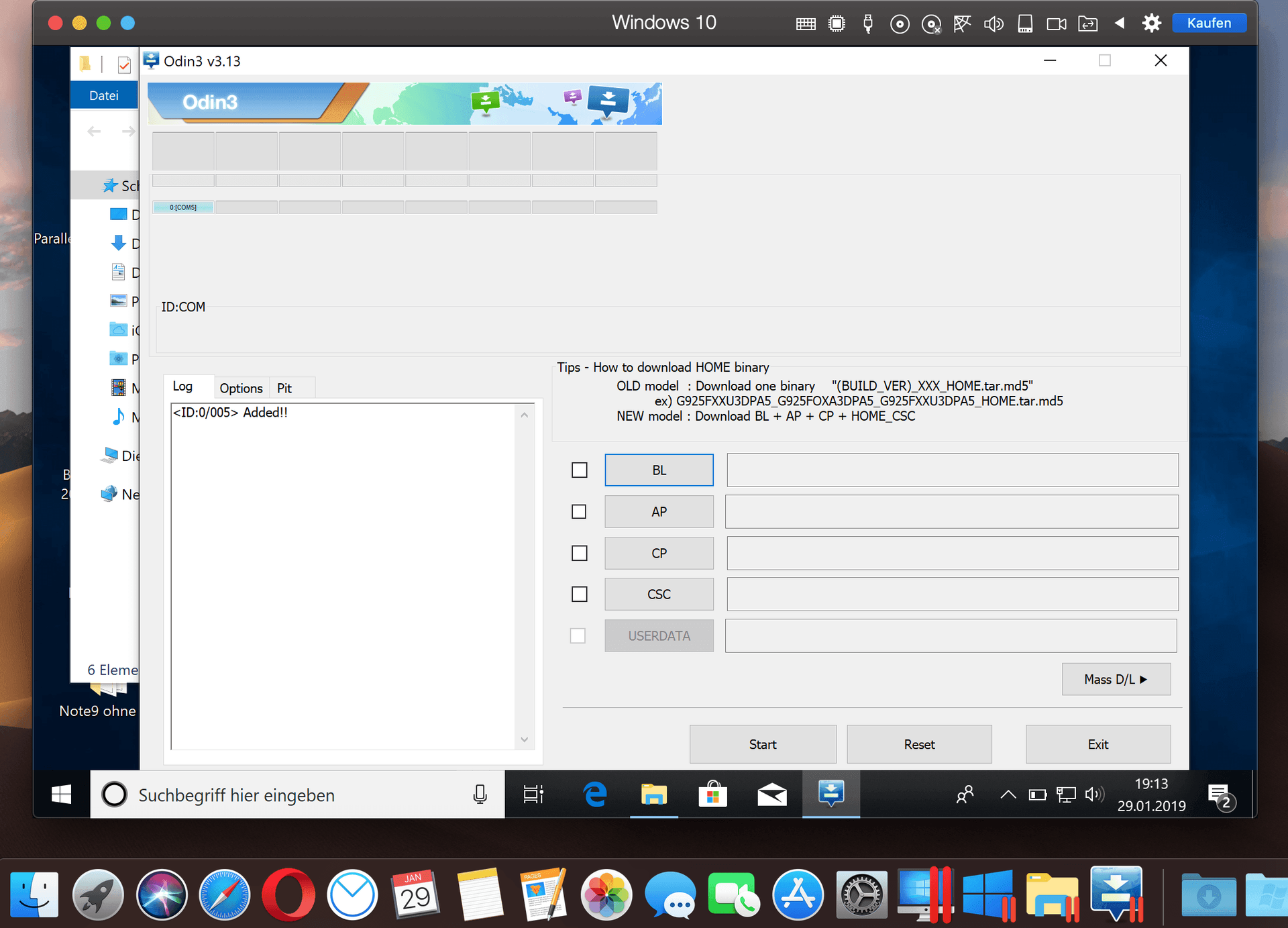This screenshot has height=928, width=1288.
Task: Open Photos app from the Dock
Action: point(606,894)
